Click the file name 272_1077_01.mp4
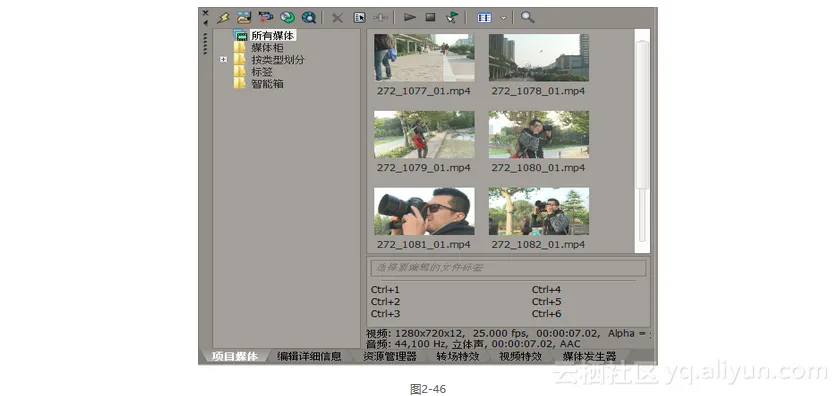839x396 pixels. point(424,91)
